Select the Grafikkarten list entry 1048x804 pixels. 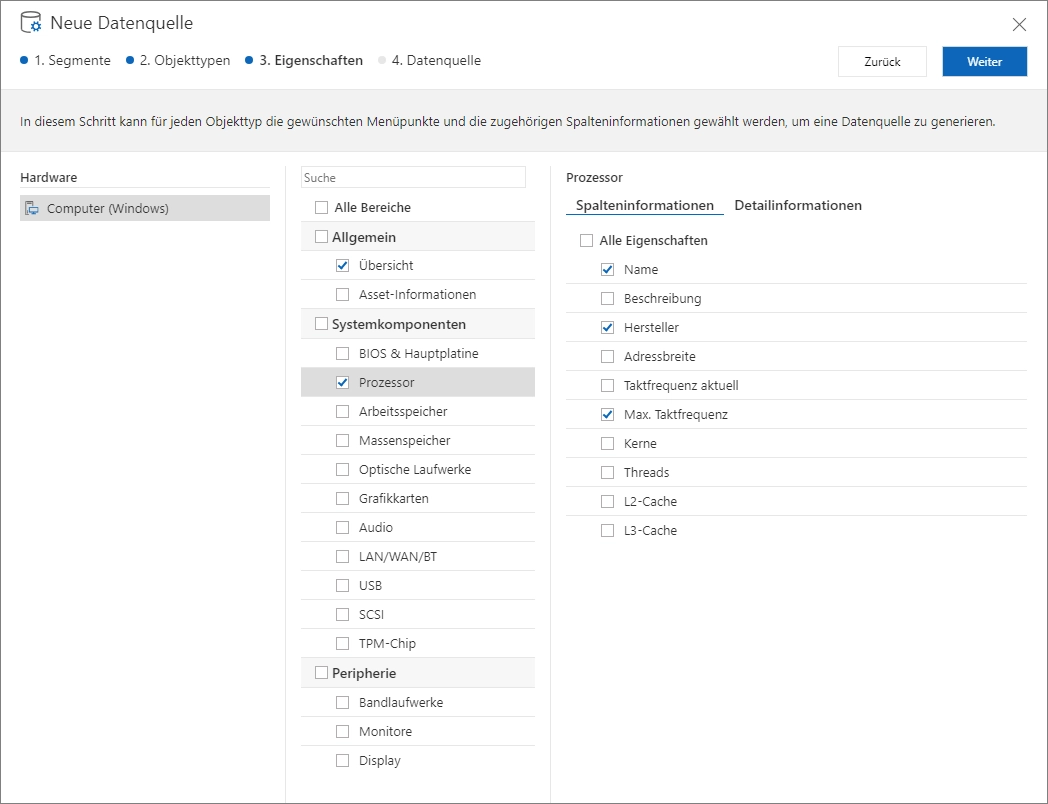pos(393,499)
